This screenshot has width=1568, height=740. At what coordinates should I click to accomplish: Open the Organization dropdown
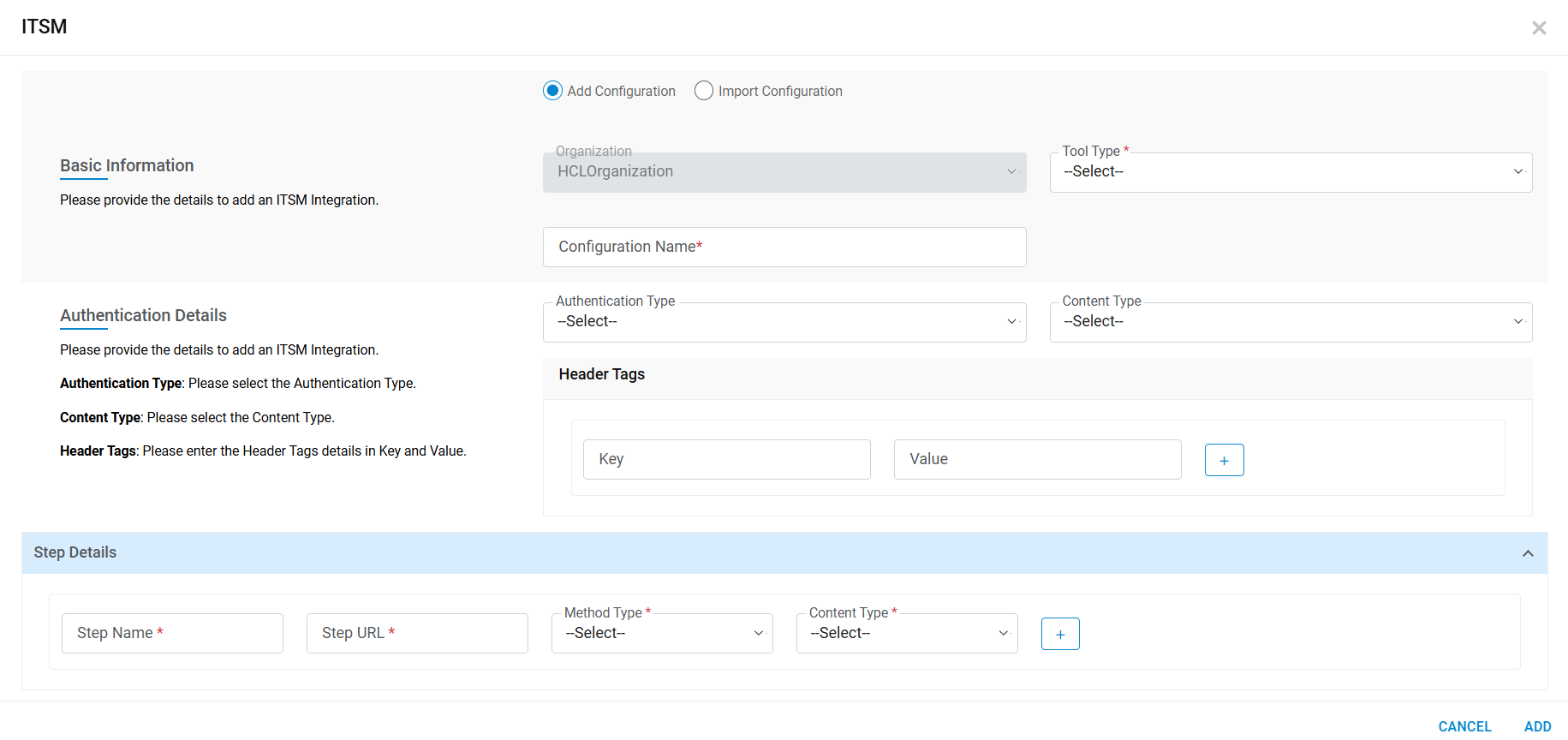click(784, 172)
